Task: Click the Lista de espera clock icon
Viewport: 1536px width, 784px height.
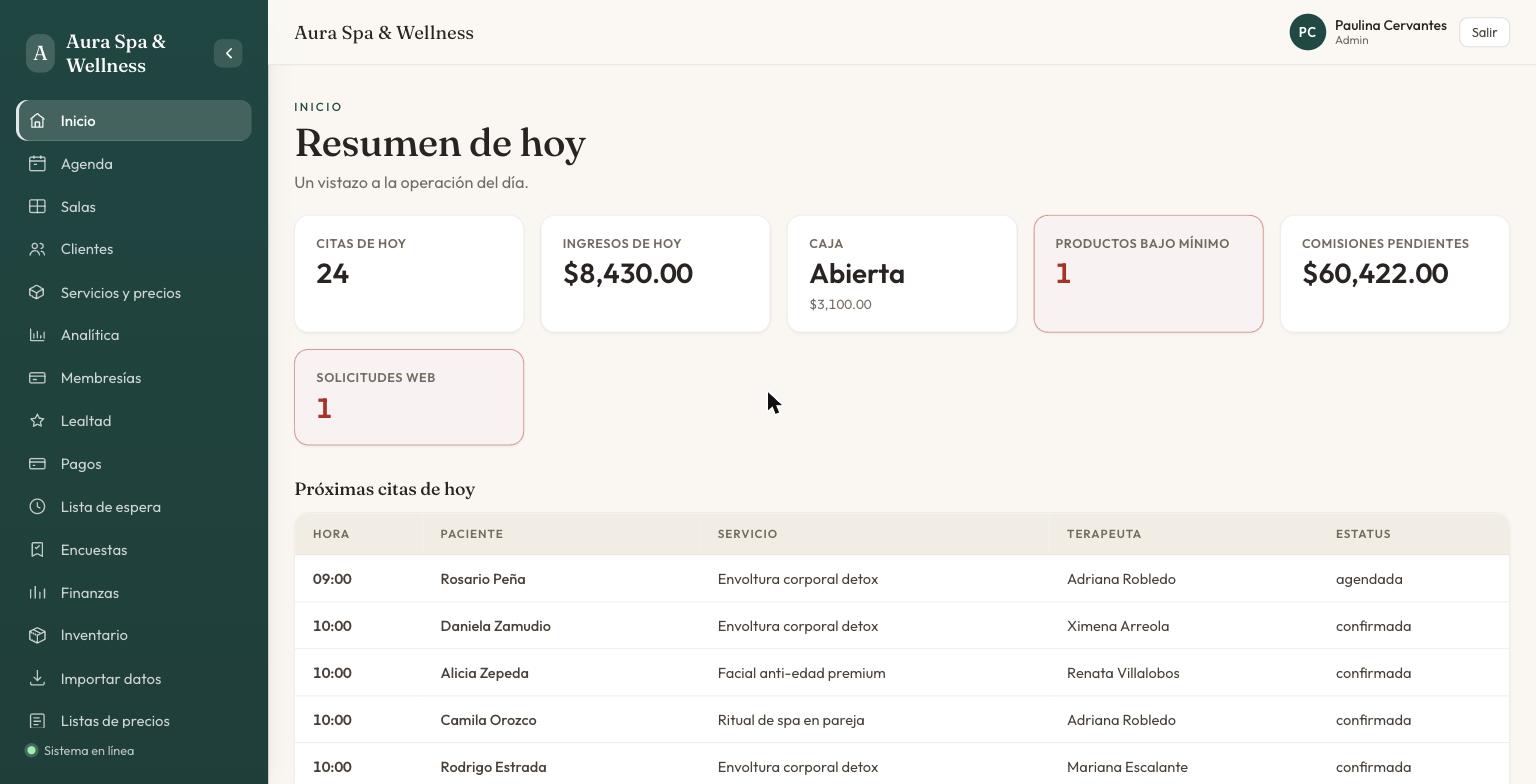Action: coord(37,507)
